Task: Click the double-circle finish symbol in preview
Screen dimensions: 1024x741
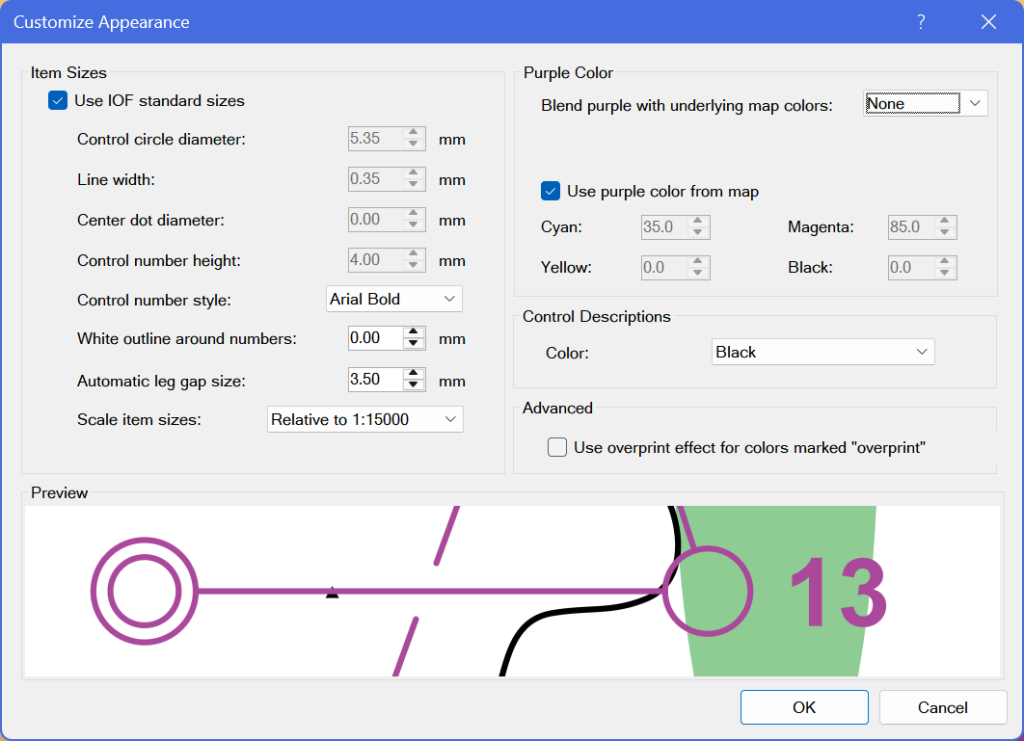Action: pos(142,592)
